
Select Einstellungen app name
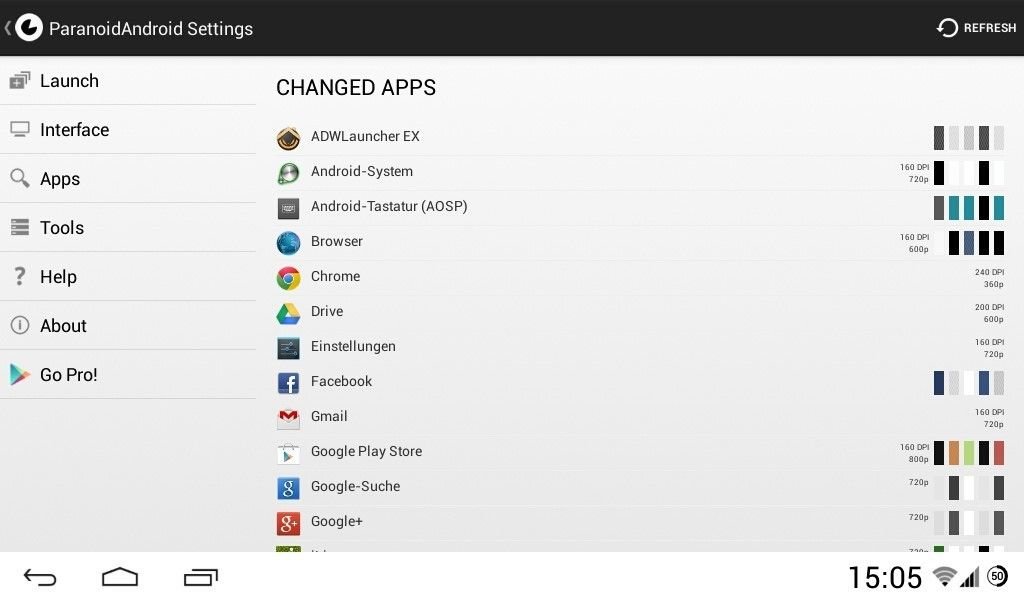(x=353, y=346)
